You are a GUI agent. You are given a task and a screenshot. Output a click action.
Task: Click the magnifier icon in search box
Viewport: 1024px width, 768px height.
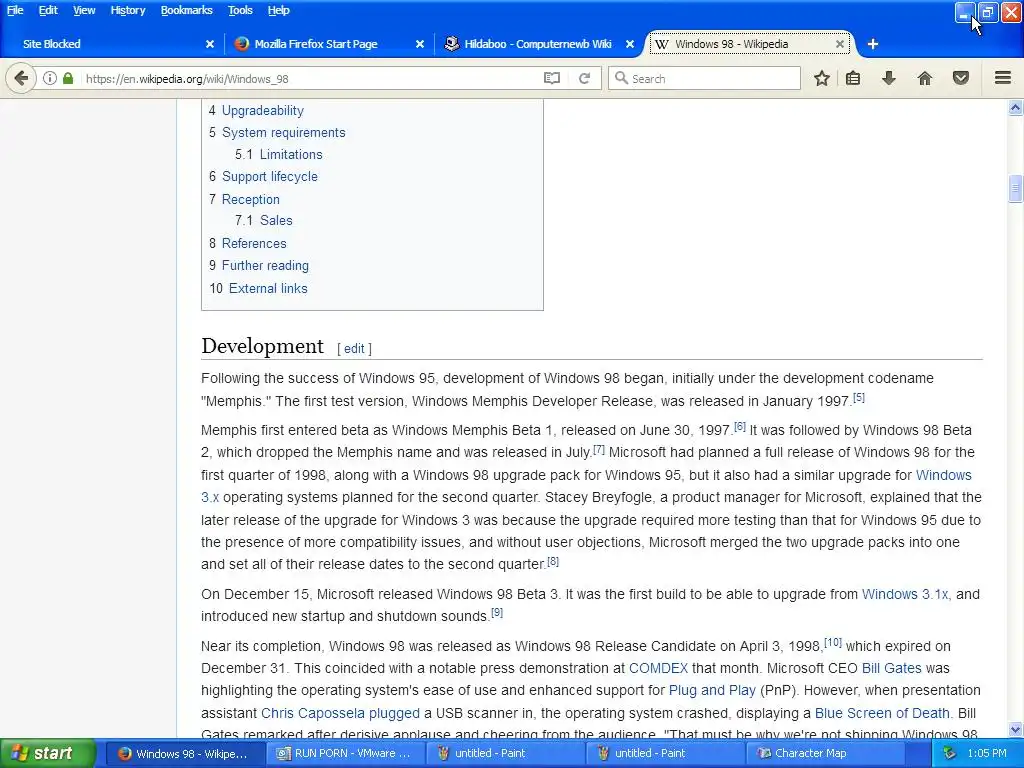(621, 78)
